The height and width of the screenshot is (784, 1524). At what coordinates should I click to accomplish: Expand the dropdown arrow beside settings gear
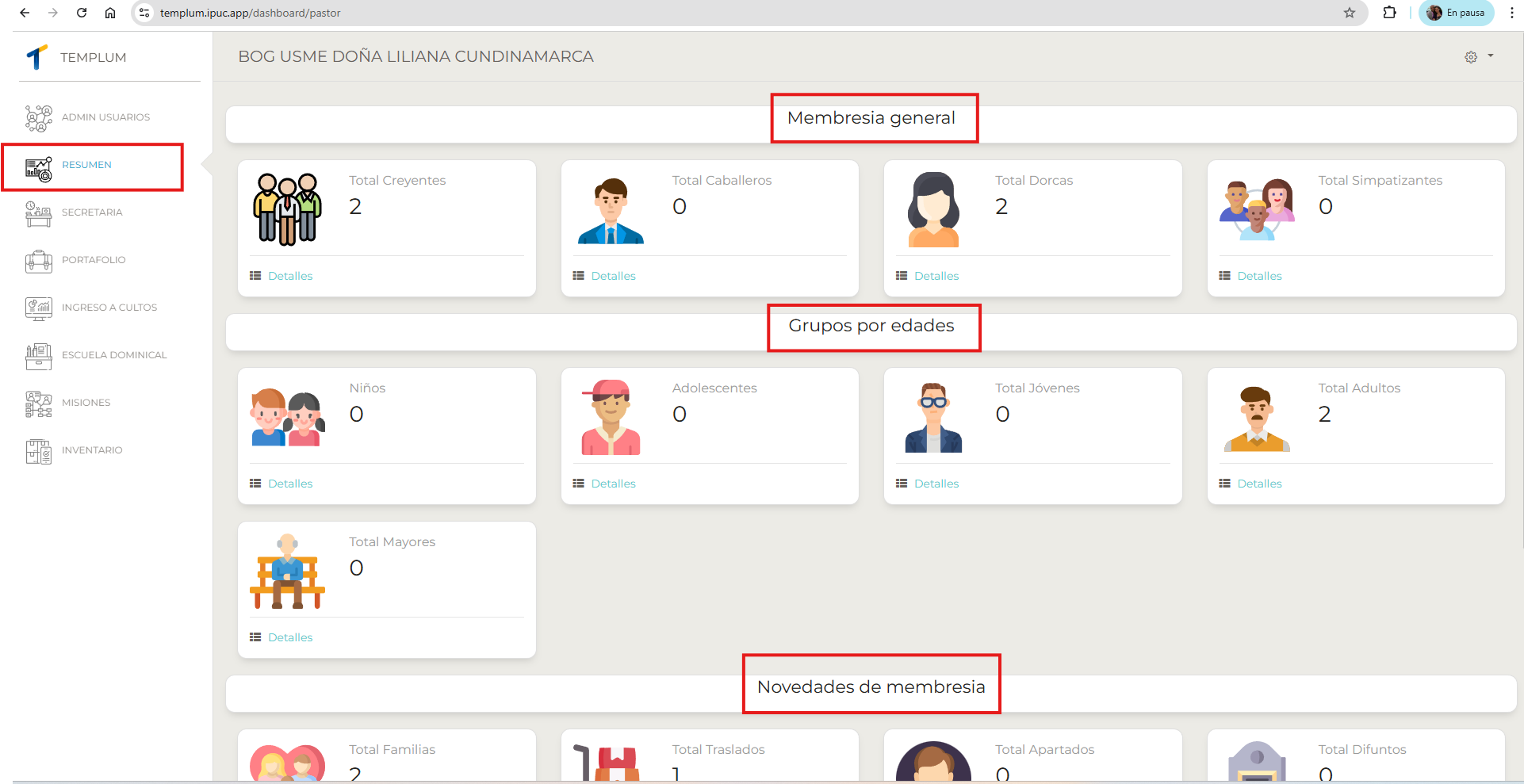1491,56
